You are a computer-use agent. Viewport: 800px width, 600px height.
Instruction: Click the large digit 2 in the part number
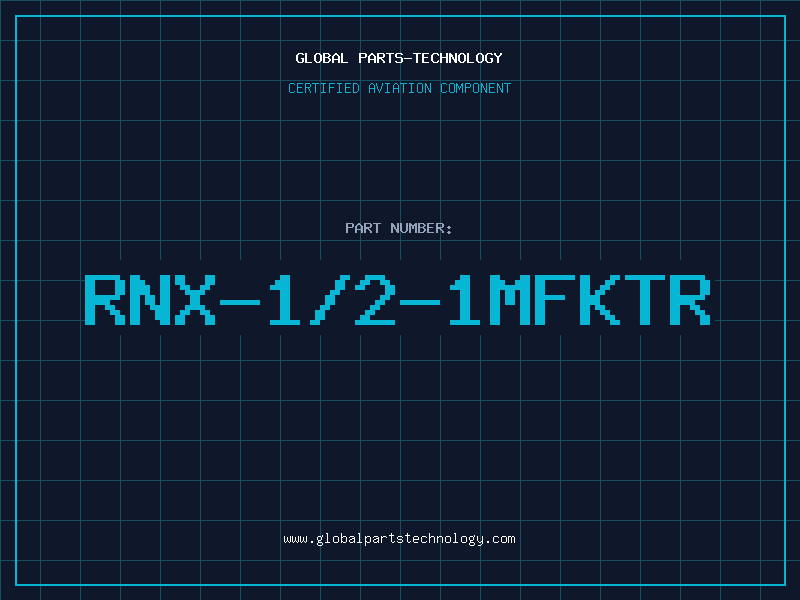tap(375, 299)
